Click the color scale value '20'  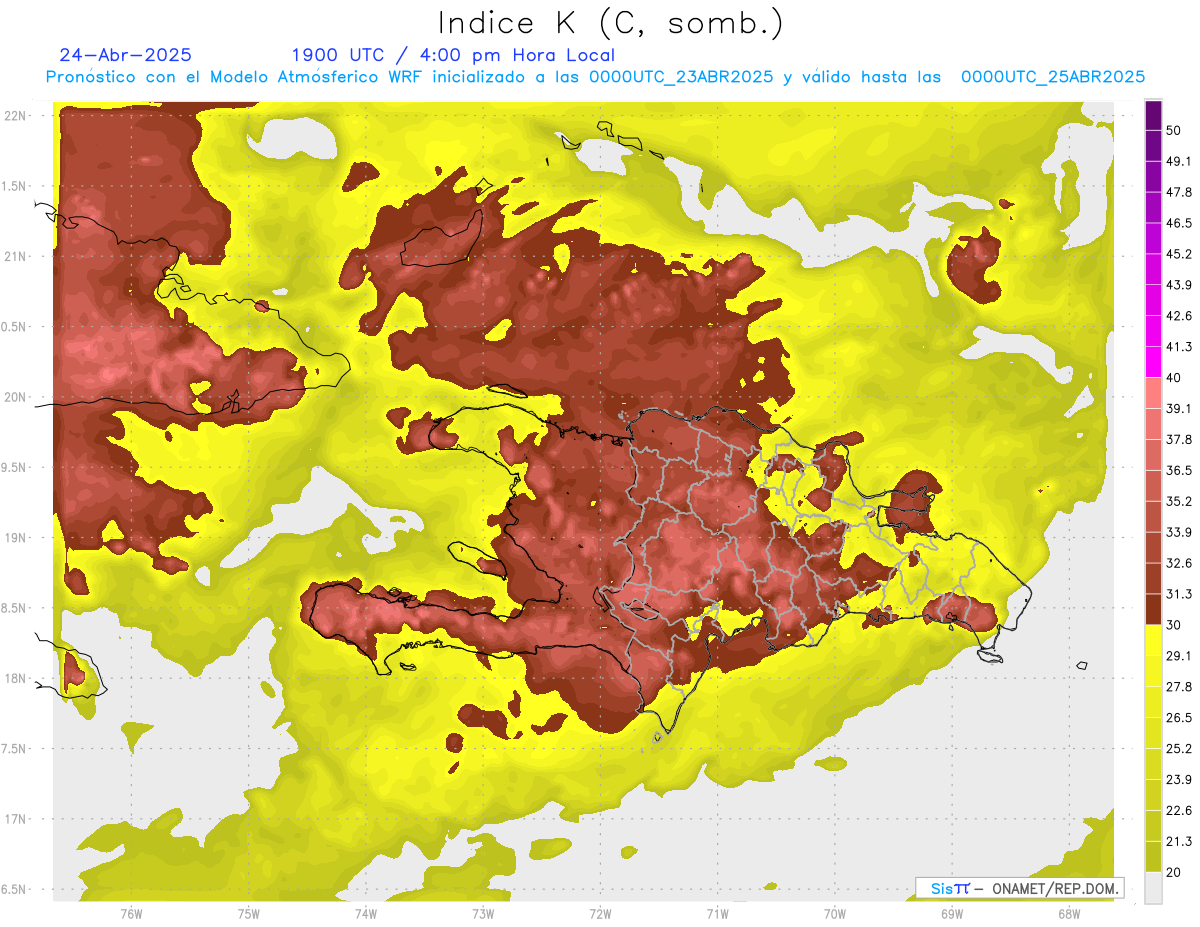1174,872
